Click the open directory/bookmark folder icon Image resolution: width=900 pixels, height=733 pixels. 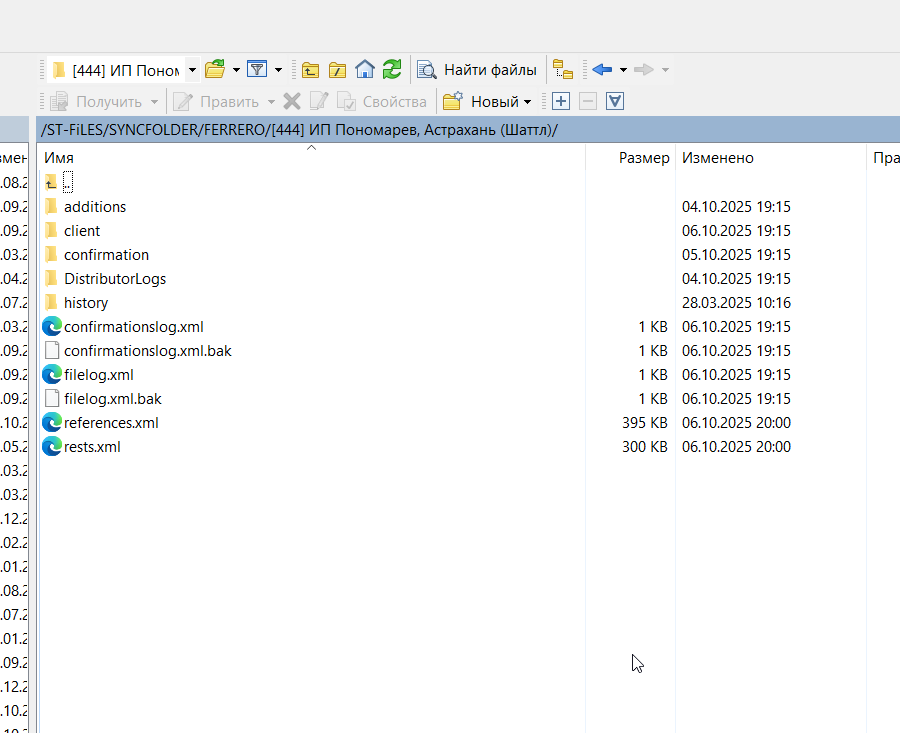[x=215, y=69]
